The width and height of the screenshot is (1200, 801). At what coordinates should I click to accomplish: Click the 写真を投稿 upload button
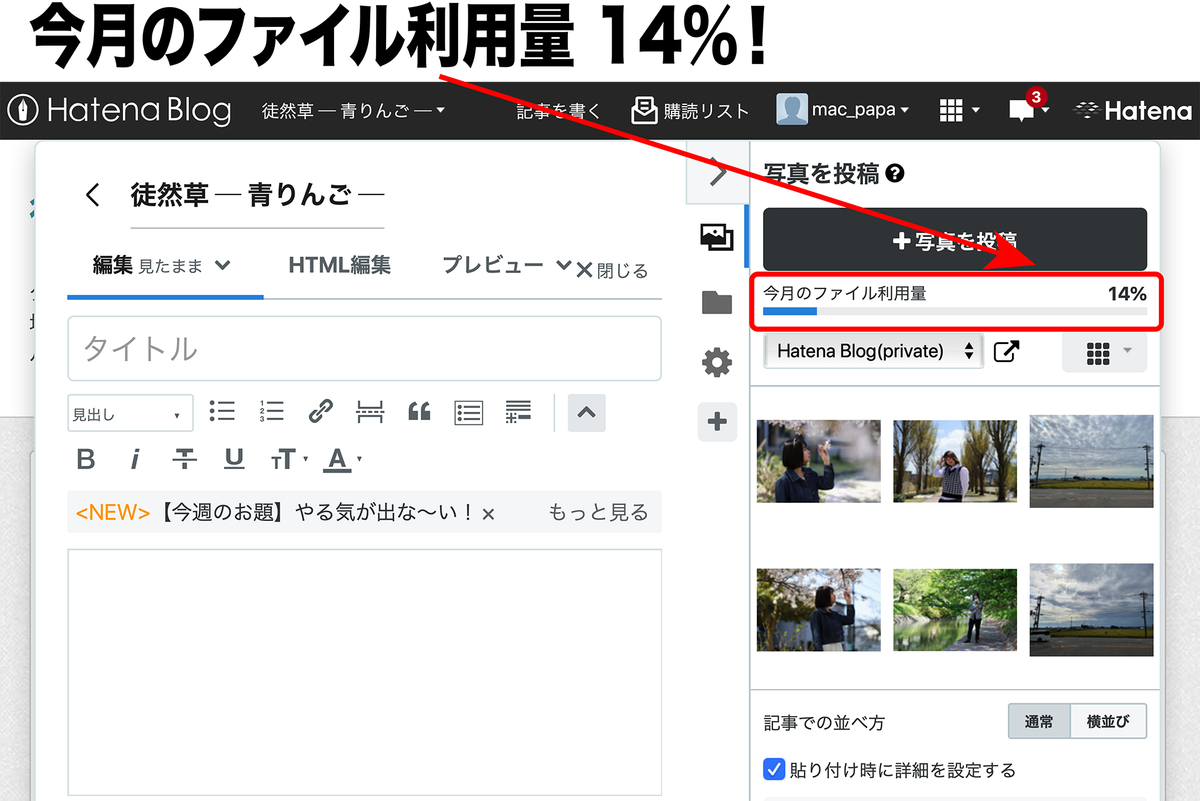coord(955,240)
